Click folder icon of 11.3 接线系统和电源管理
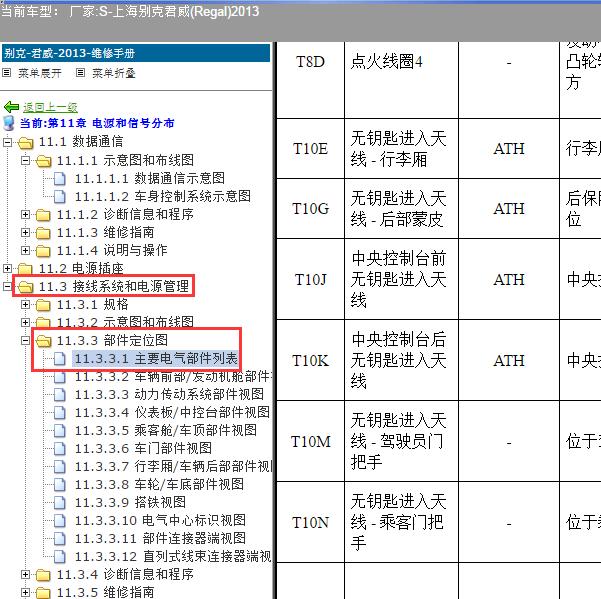 click(25, 287)
